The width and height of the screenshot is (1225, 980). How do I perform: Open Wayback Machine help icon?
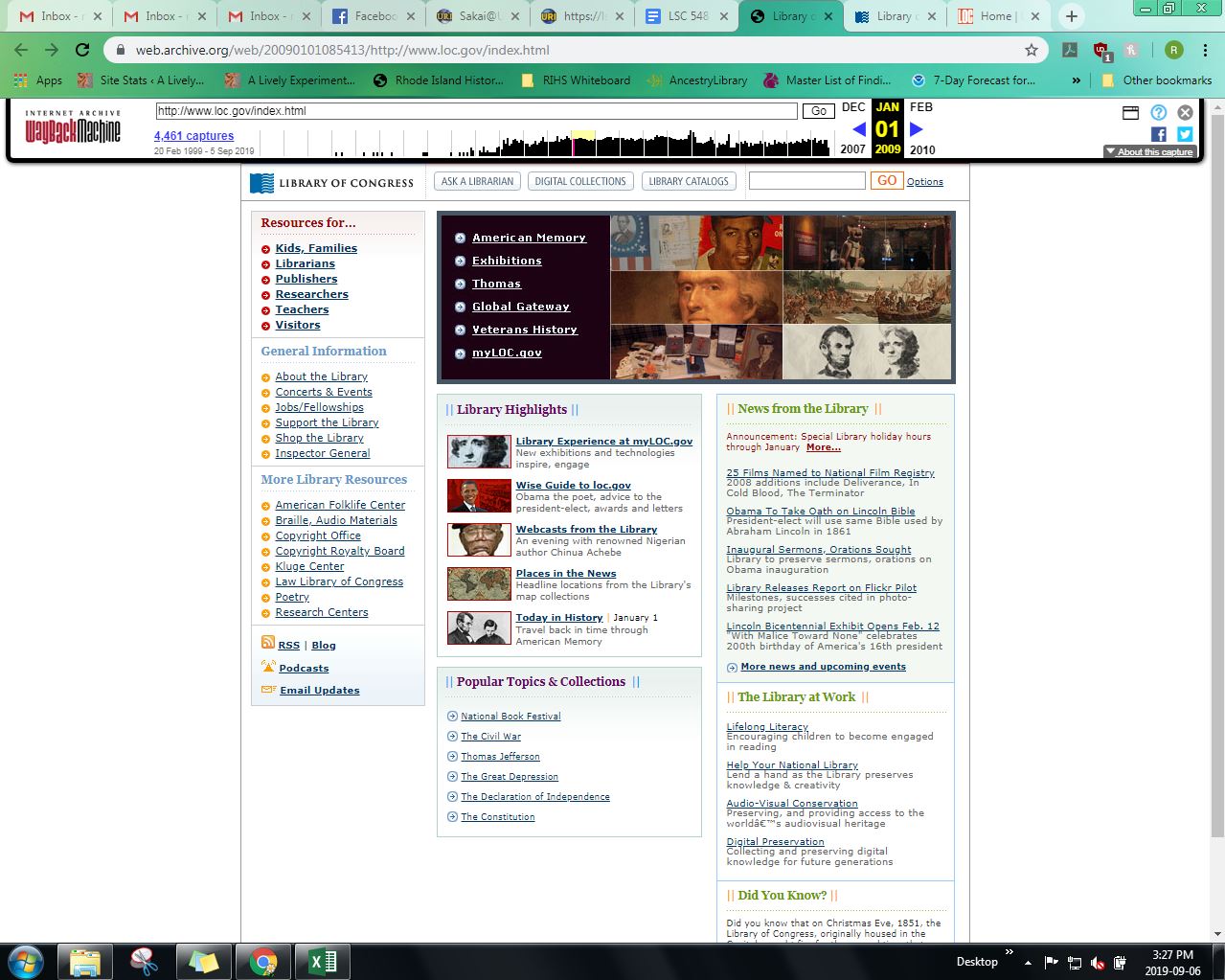1158,113
